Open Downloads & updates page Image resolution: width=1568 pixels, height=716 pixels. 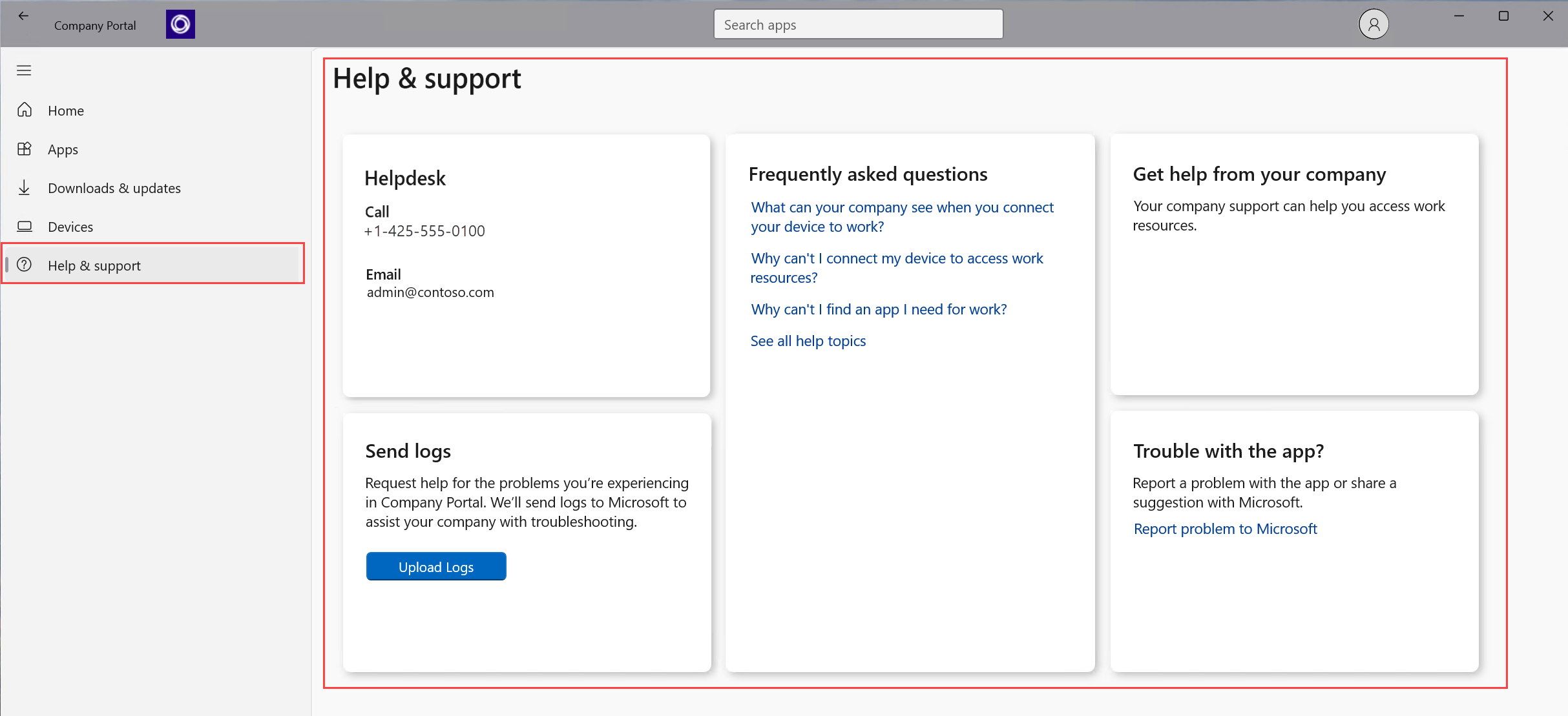point(153,188)
